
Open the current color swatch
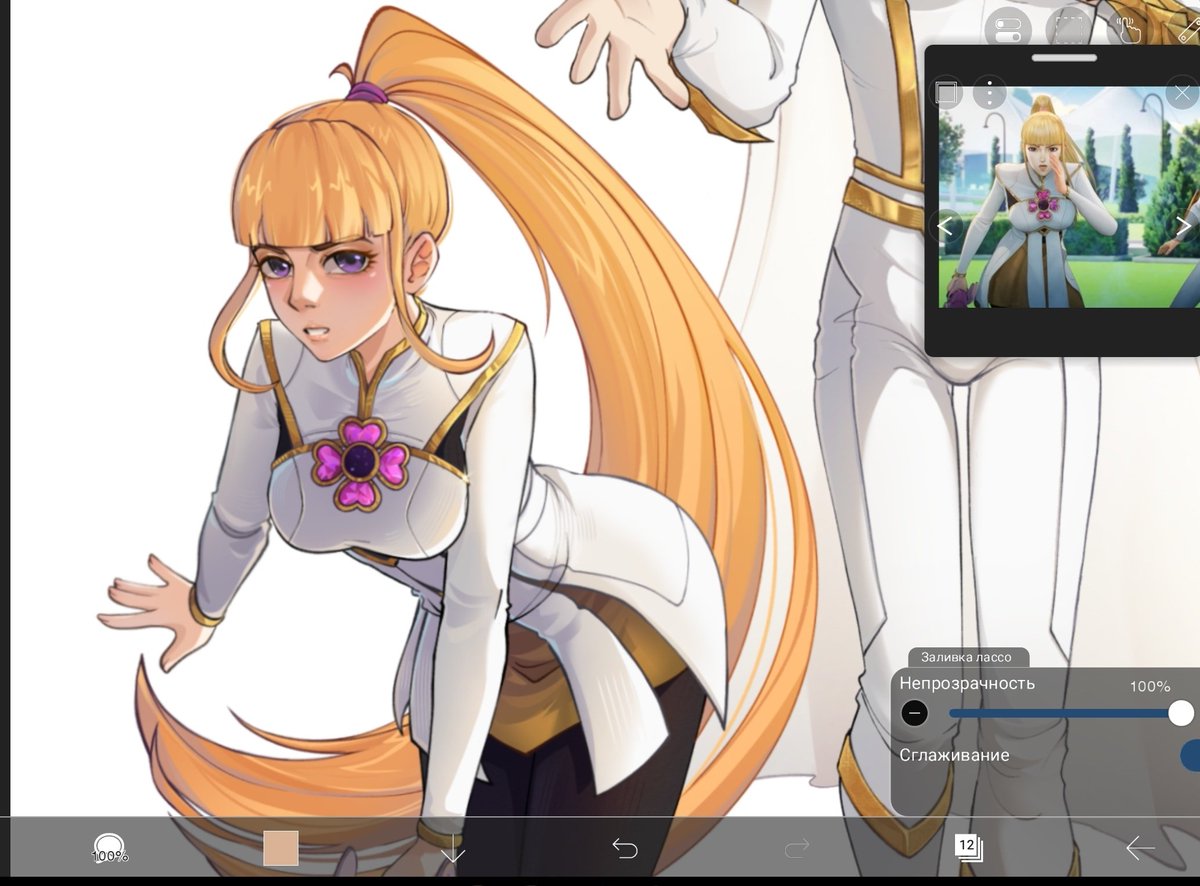coord(281,848)
